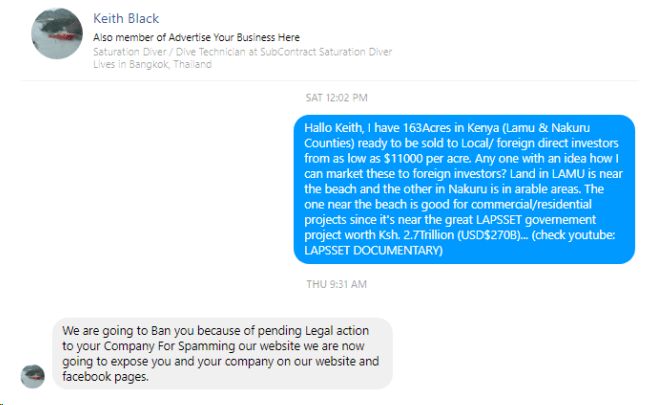Click the SAT 12:02 PM timestamp

(x=336, y=98)
